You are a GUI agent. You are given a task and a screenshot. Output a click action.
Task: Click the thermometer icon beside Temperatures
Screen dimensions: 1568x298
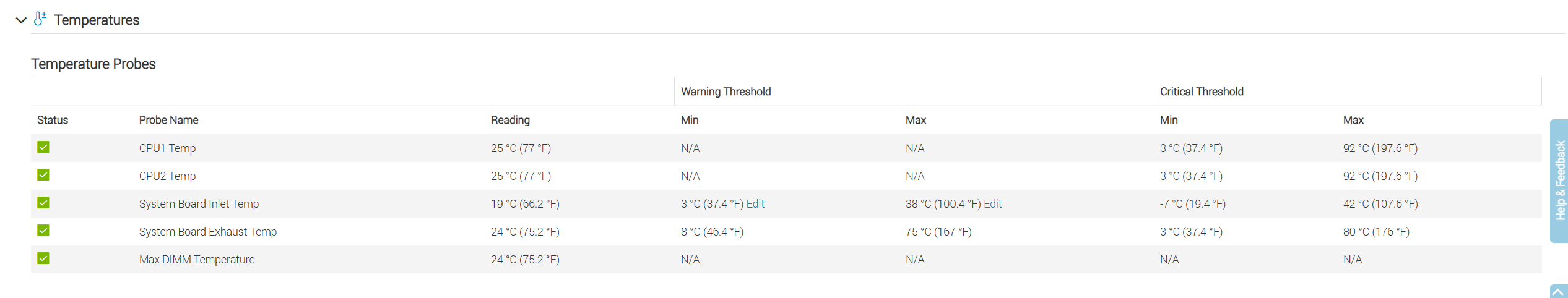click(40, 19)
